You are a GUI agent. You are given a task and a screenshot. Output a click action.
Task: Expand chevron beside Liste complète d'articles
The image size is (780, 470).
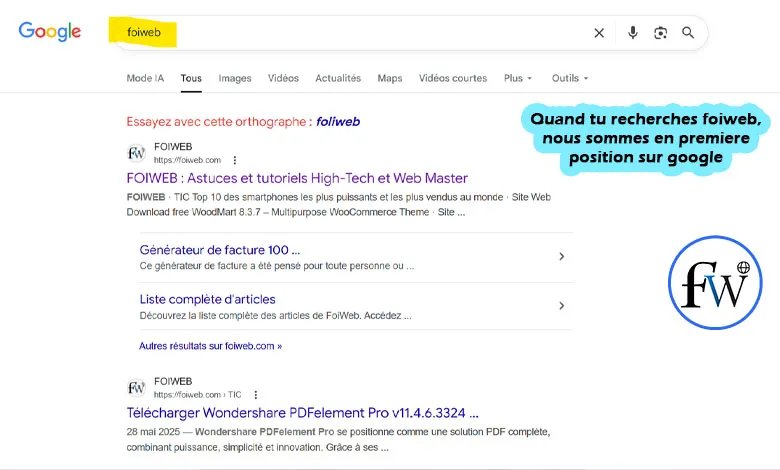pyautogui.click(x=561, y=306)
